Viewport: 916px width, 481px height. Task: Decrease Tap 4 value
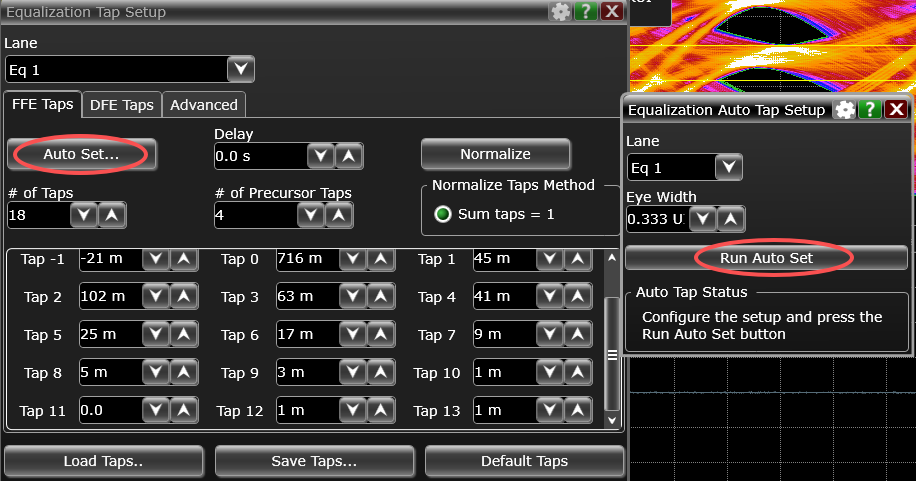pyautogui.click(x=550, y=297)
